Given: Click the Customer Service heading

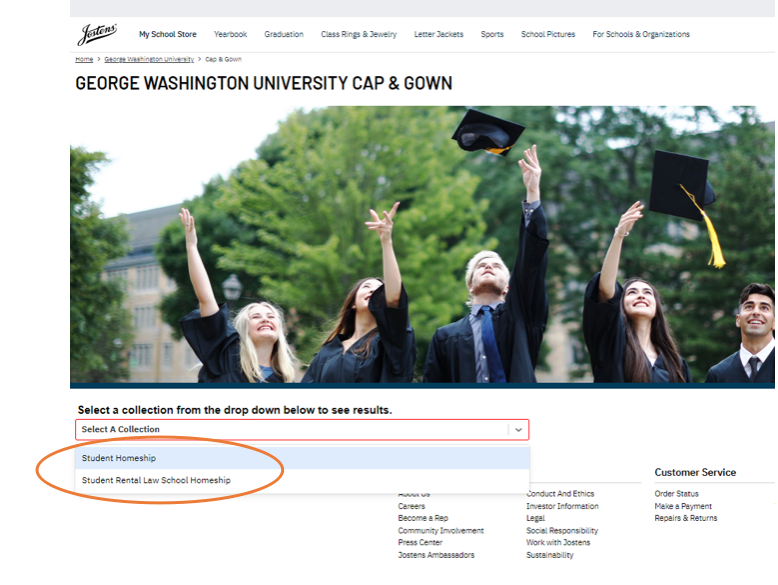Looking at the screenshot, I should [x=695, y=472].
